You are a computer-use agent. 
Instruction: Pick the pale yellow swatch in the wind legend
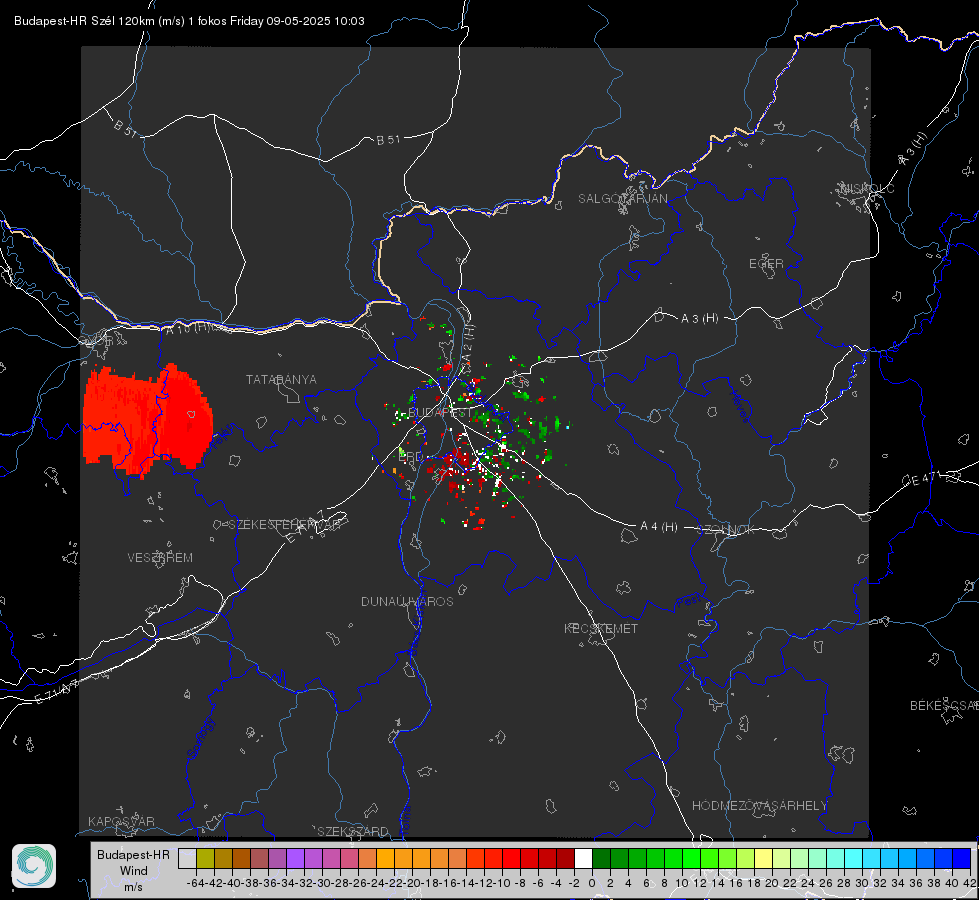763,859
